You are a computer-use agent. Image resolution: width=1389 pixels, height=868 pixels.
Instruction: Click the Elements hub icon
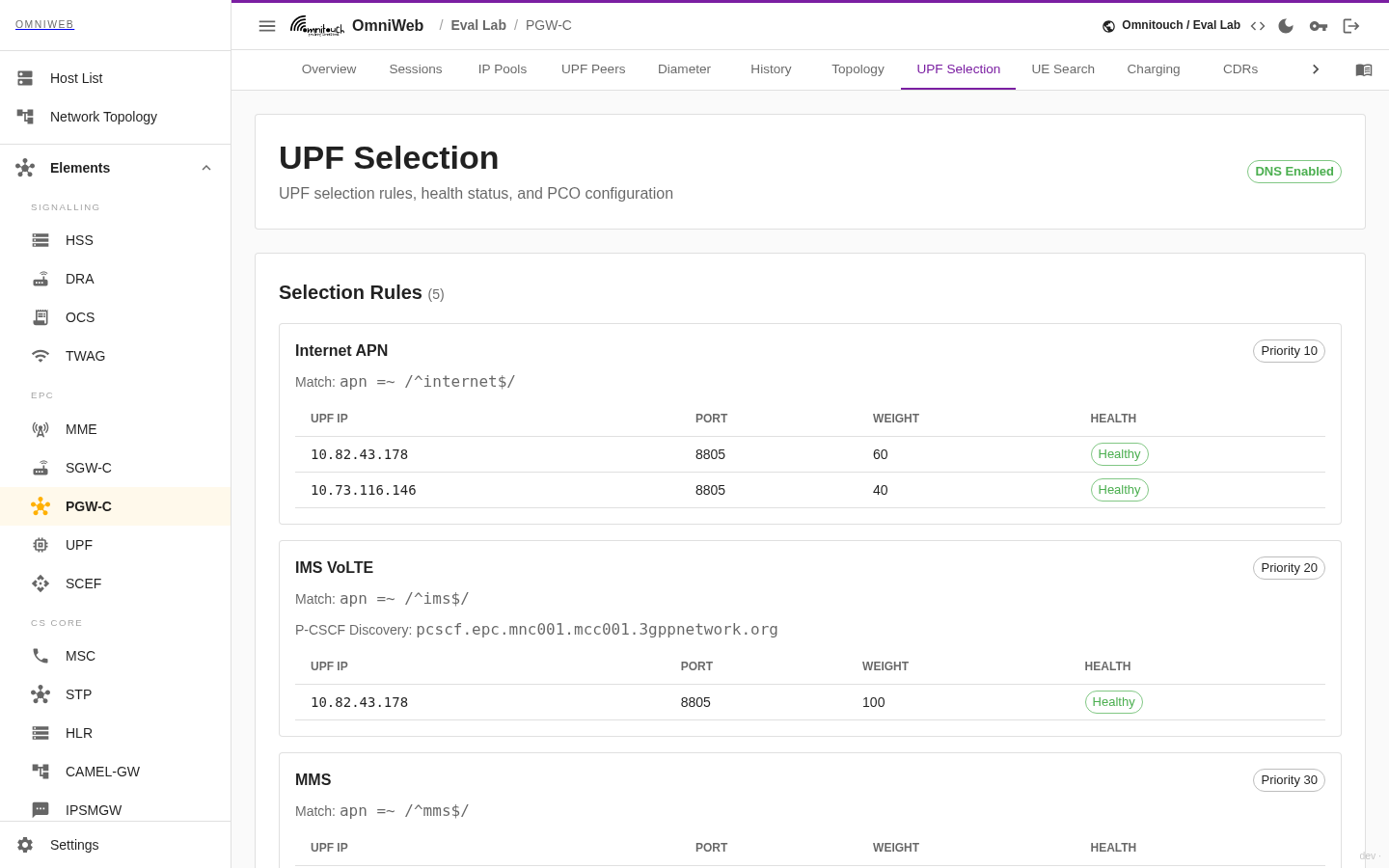tap(25, 168)
